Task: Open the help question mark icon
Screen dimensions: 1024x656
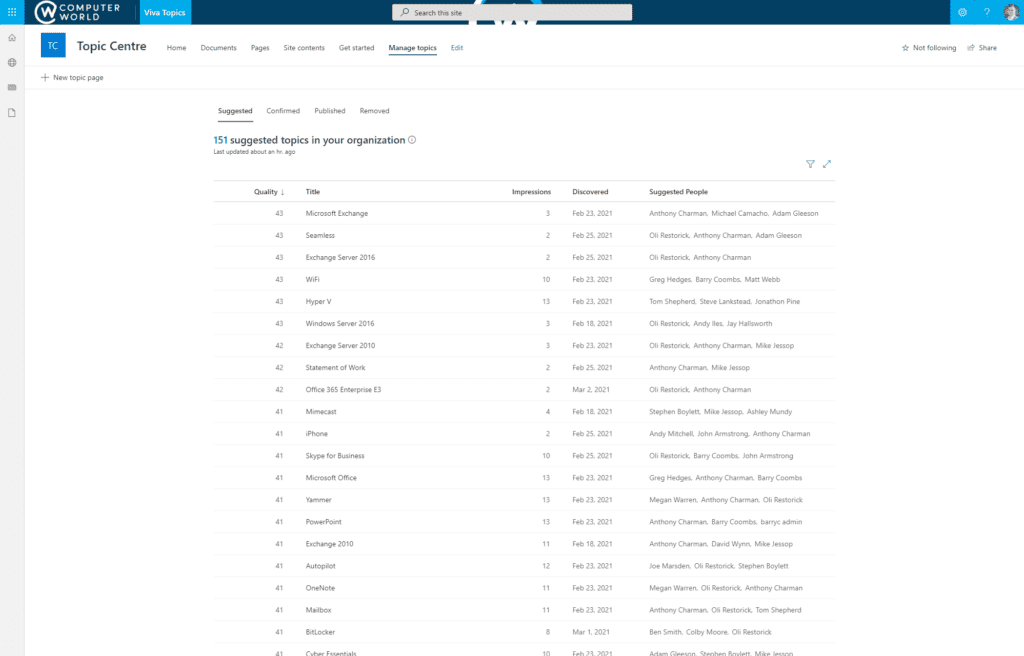Action: tap(987, 12)
